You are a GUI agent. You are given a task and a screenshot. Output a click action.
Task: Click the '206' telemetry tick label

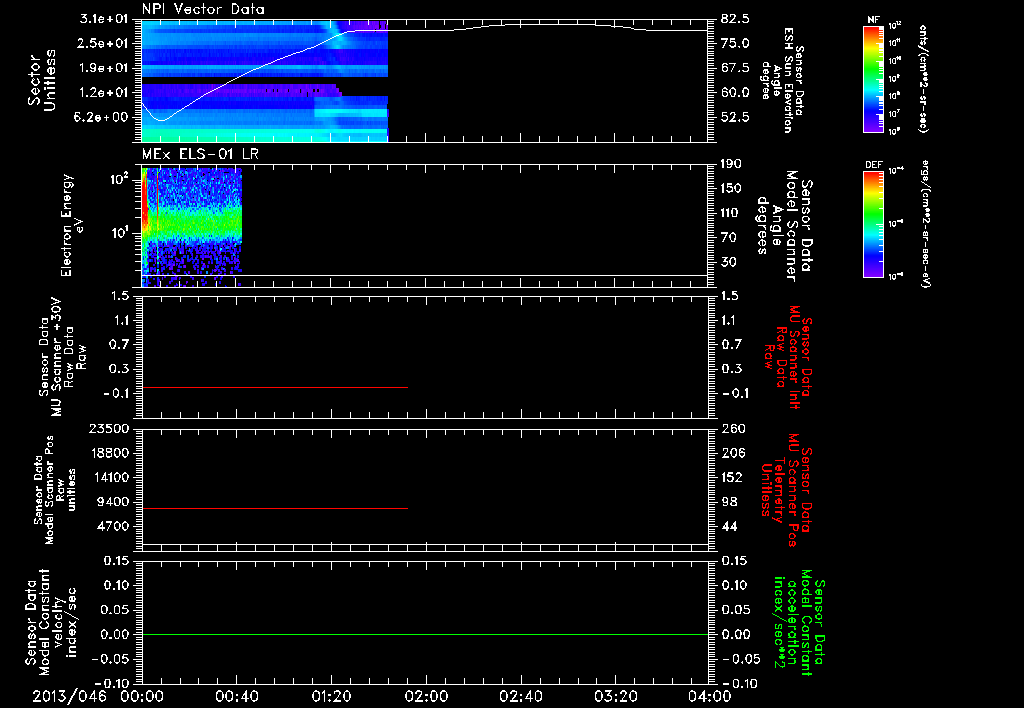point(731,453)
